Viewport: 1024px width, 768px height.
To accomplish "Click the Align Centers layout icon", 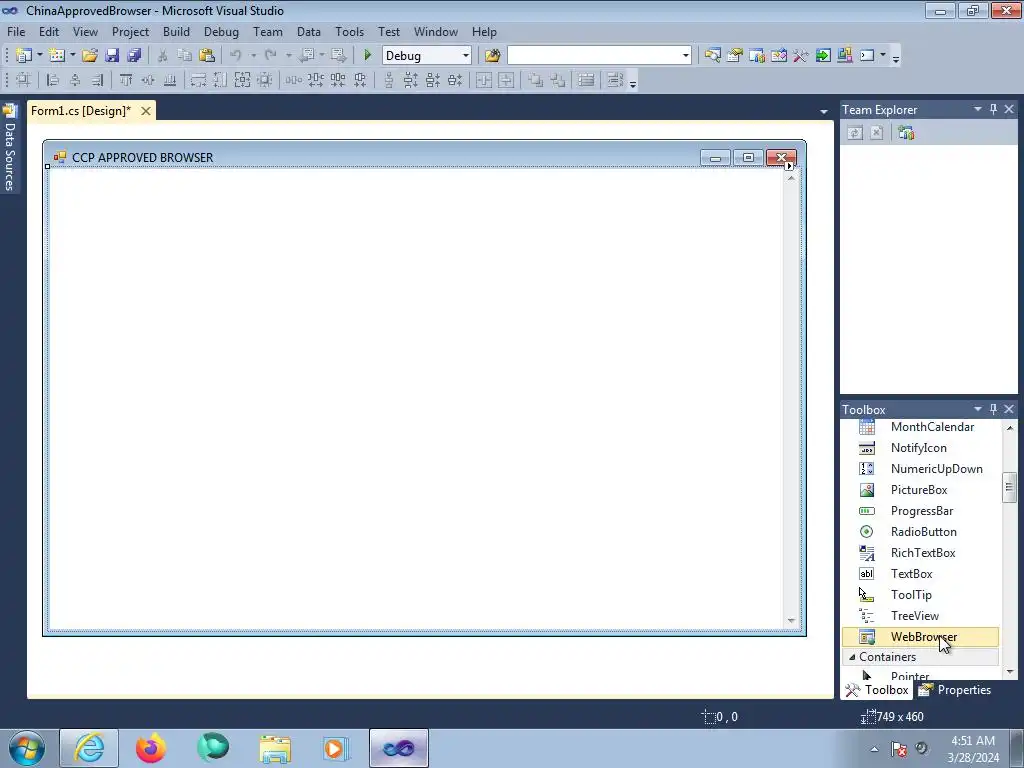I will click(x=75, y=80).
